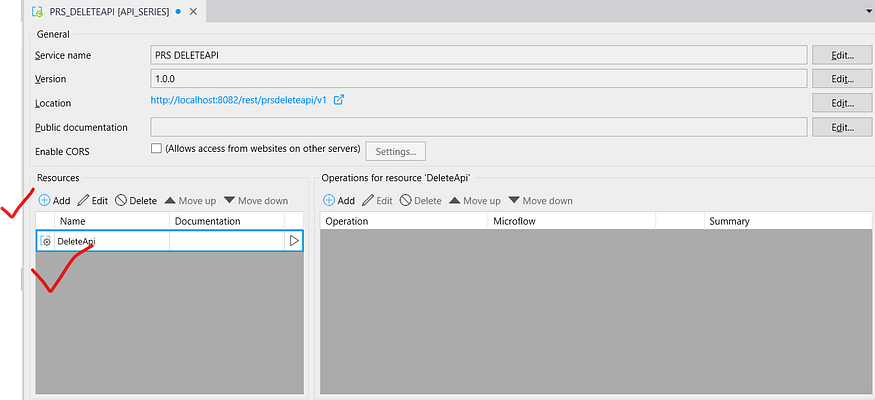Click the open-in-browser icon beside Location URL
The image size is (875, 400).
click(x=339, y=100)
